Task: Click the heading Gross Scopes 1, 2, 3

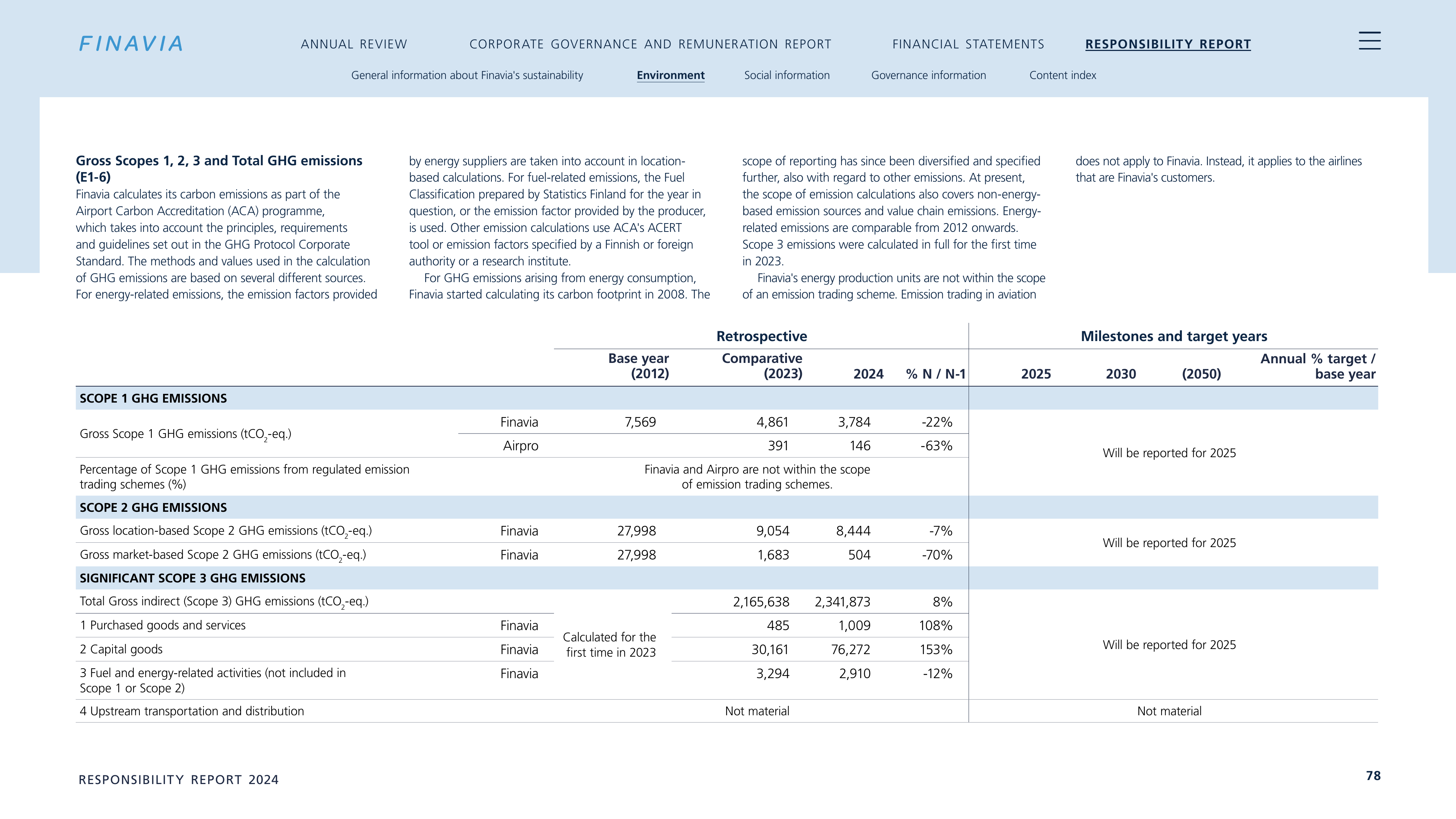Action: [219, 169]
